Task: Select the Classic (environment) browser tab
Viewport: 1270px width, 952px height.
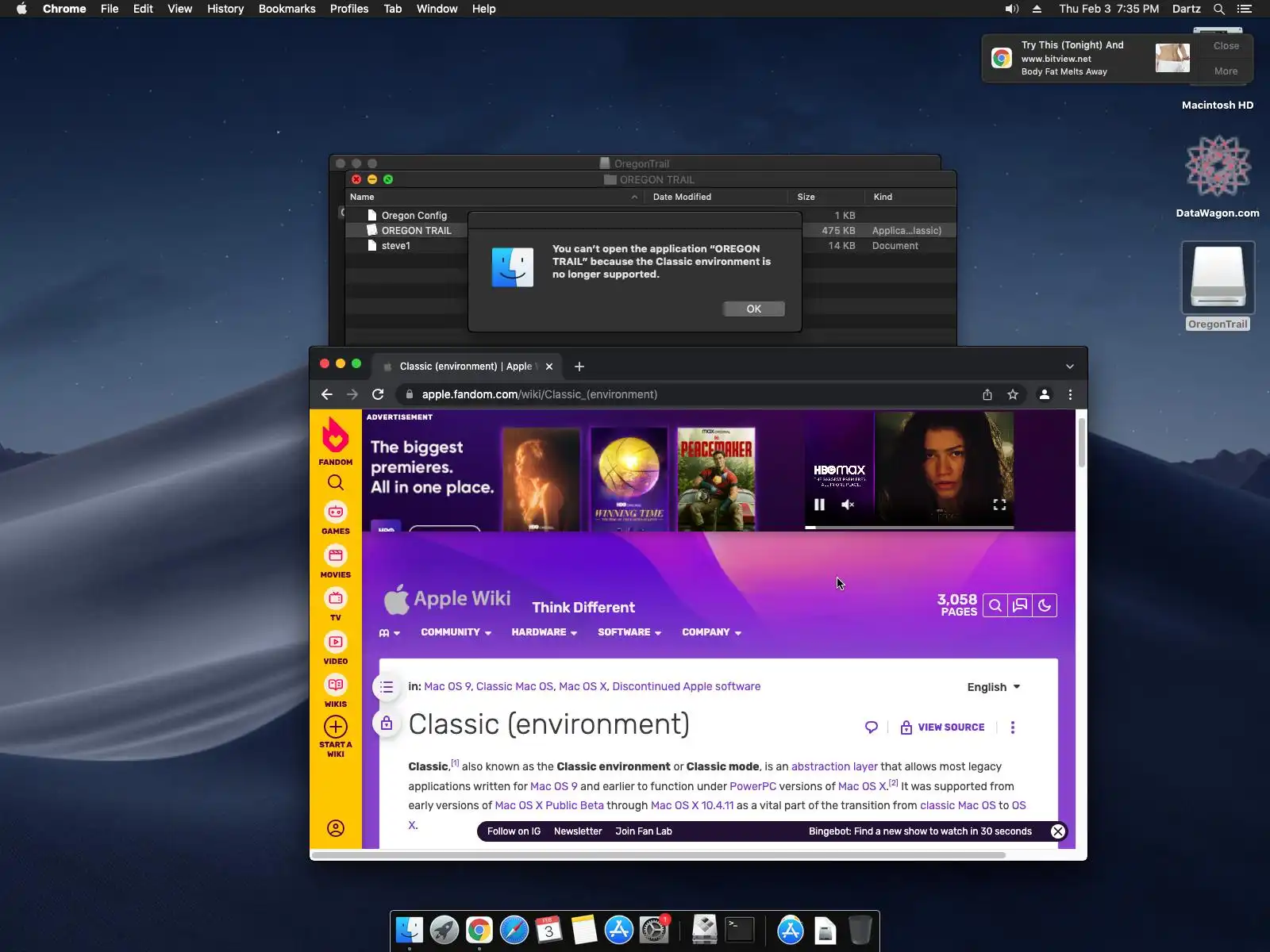Action: coord(467,367)
